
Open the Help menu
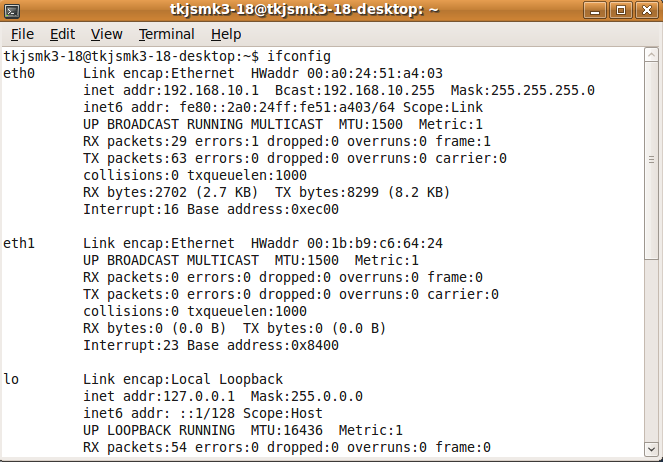click(226, 34)
